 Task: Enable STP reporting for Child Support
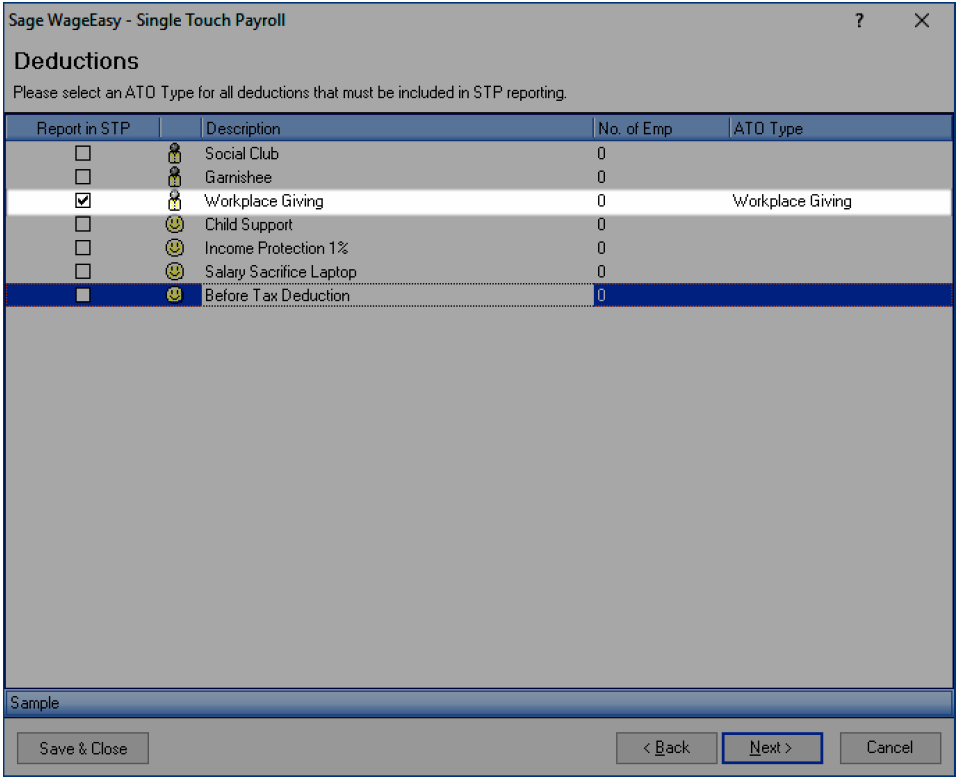[x=83, y=225]
